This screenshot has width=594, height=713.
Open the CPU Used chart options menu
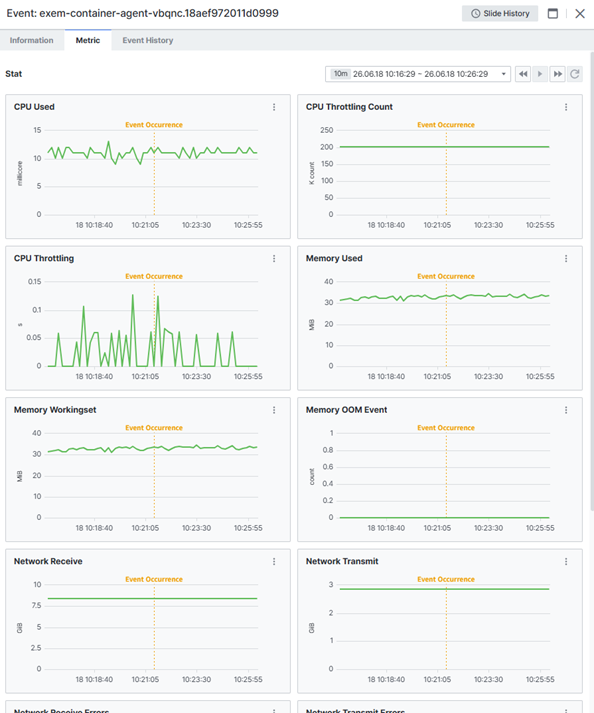click(x=274, y=107)
